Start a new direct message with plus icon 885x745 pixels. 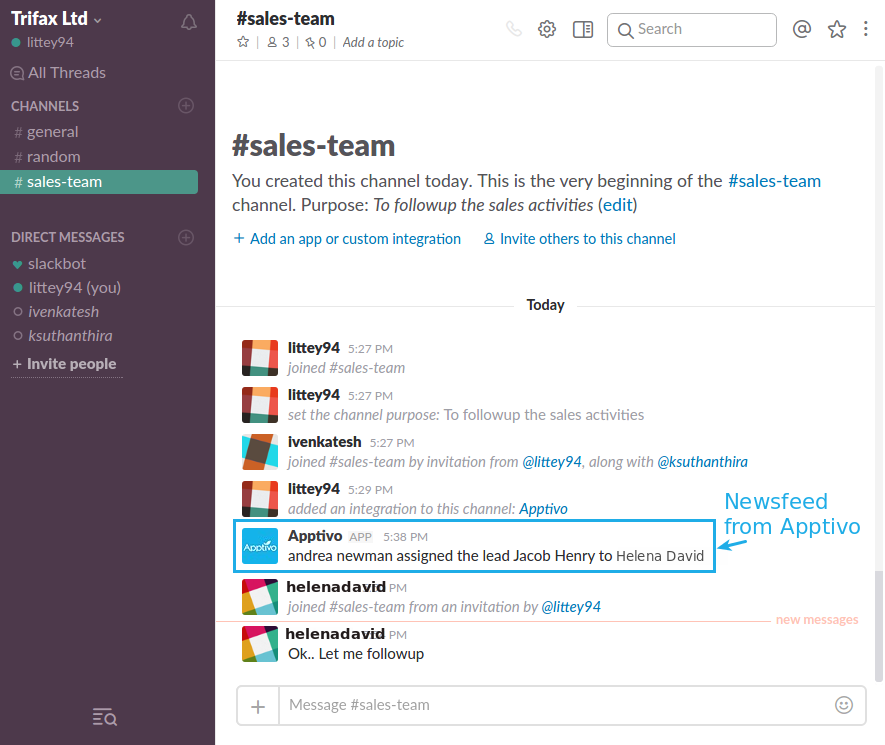point(186,237)
